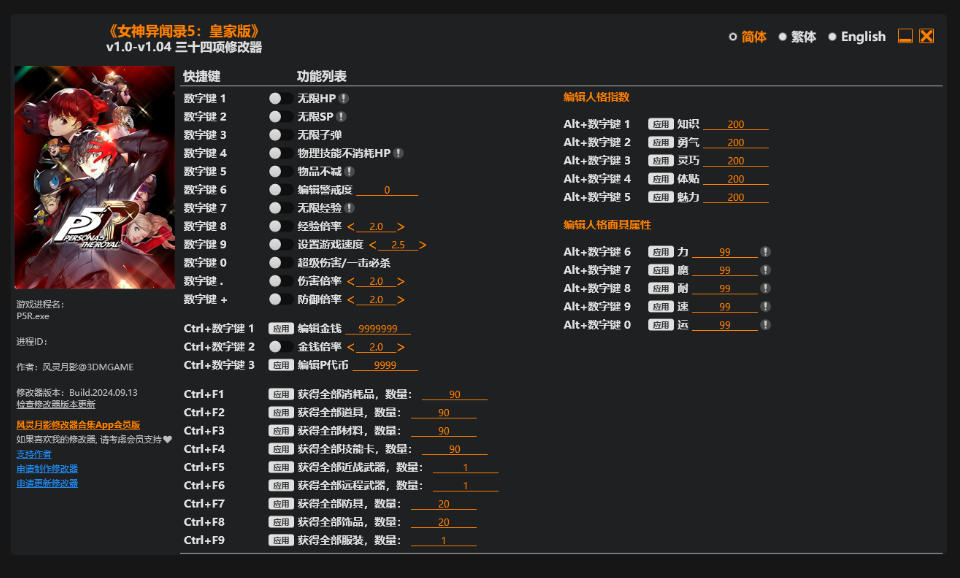960x578 pixels.
Task: Toggle 无限HP on
Action: tap(280, 98)
